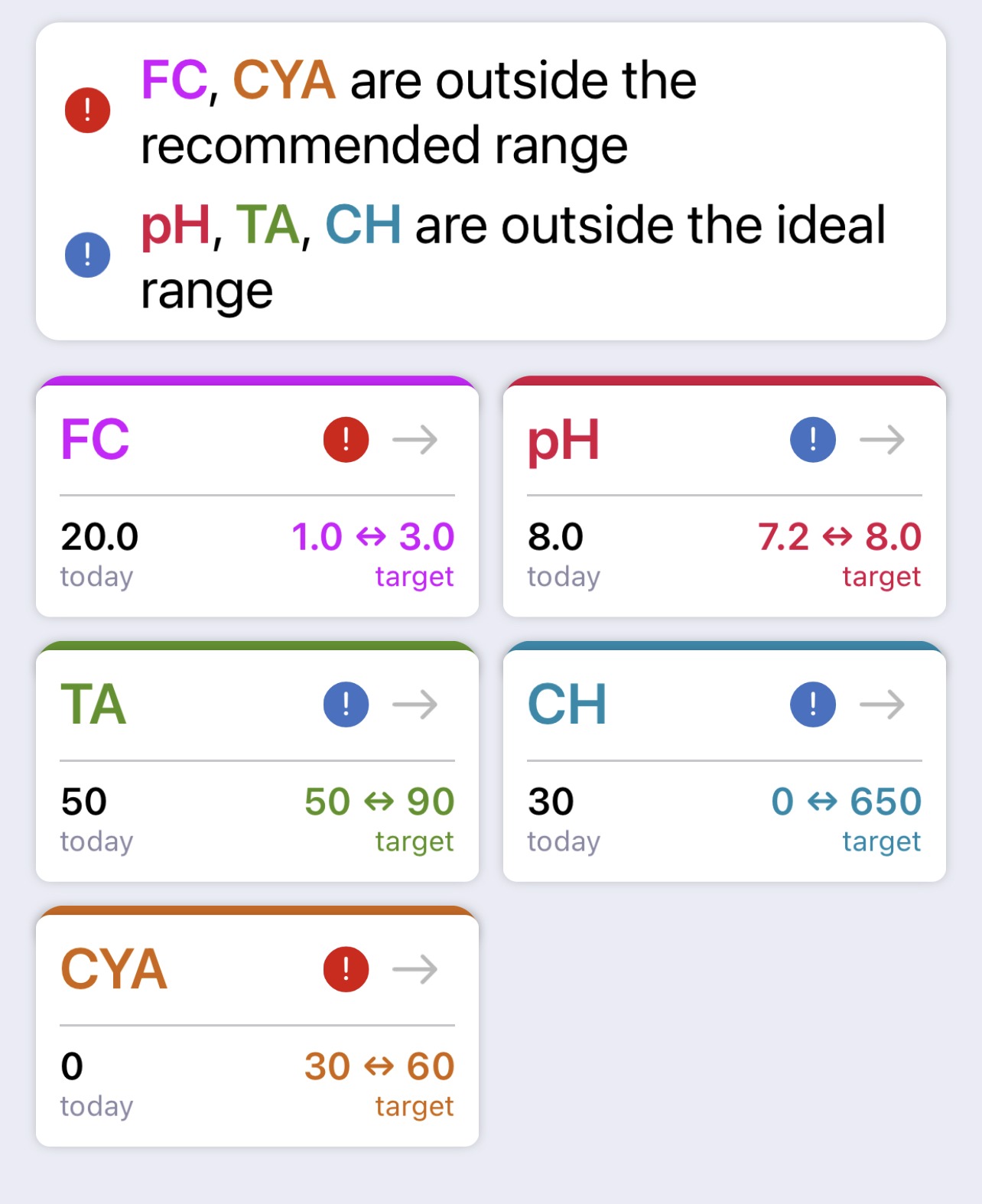Open FC details with the arrow
This screenshot has height=1204, width=982.
coord(415,440)
